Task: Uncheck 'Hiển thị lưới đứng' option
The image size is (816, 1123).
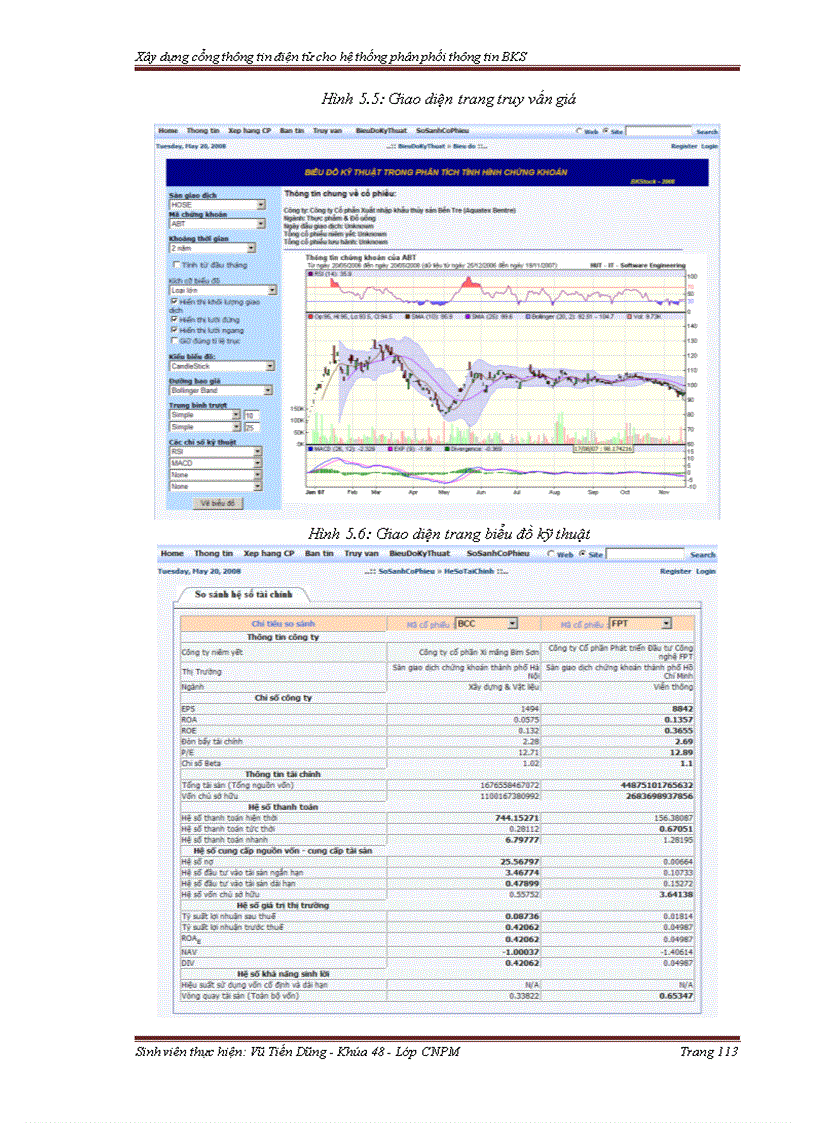Action: (x=172, y=319)
